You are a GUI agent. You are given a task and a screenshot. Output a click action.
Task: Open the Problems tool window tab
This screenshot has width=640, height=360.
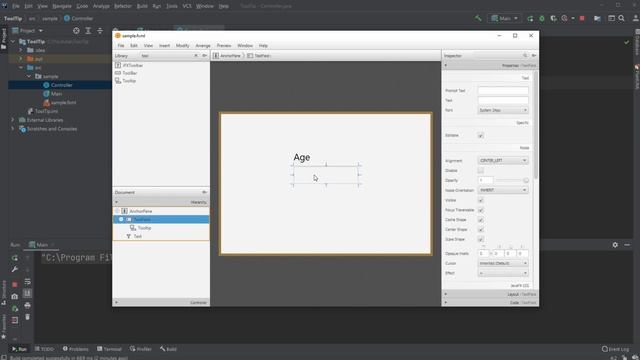[76, 349]
